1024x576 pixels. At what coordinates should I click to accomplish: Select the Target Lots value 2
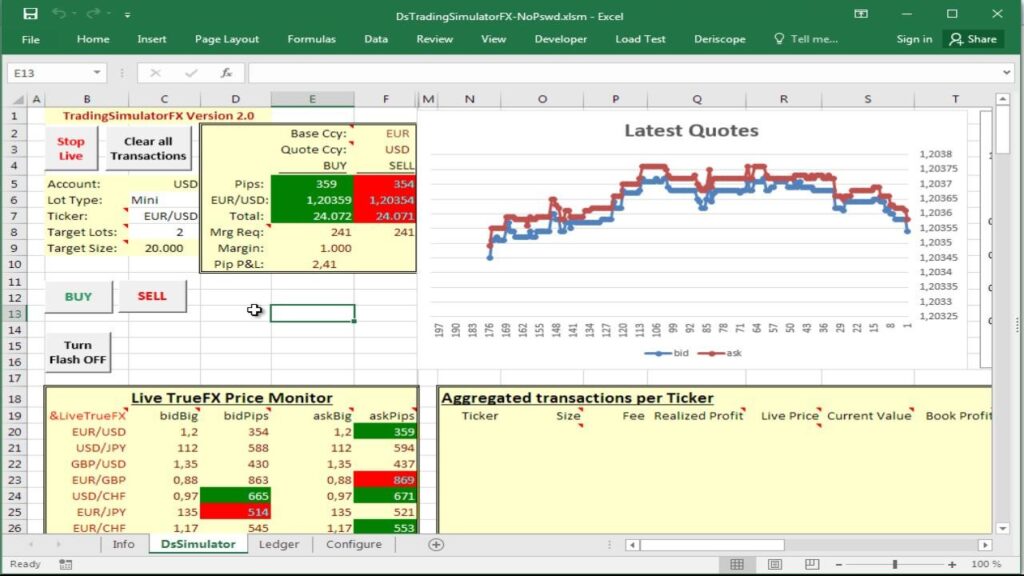(x=164, y=232)
